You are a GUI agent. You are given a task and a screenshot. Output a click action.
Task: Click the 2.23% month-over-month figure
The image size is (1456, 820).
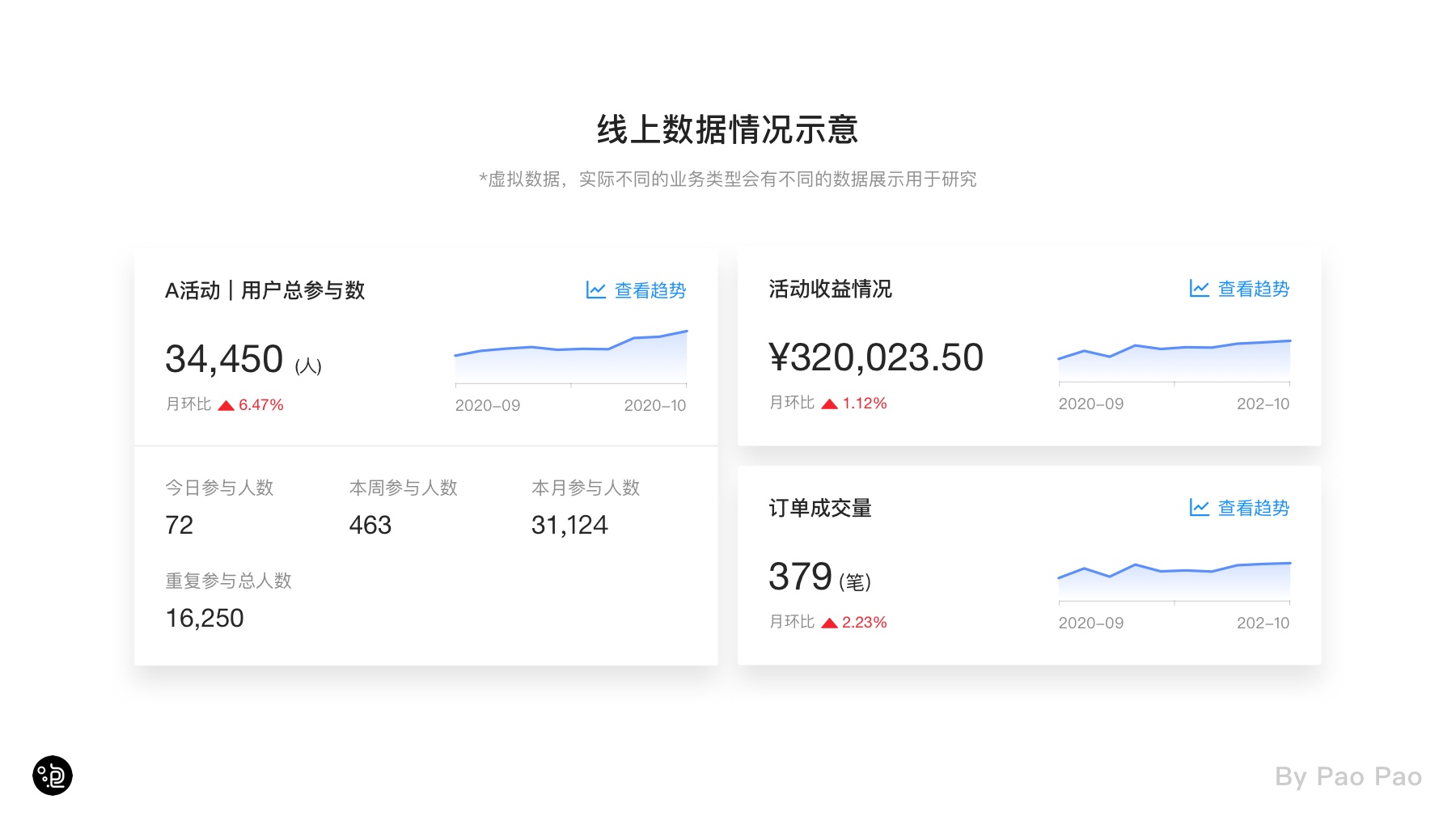click(x=865, y=623)
